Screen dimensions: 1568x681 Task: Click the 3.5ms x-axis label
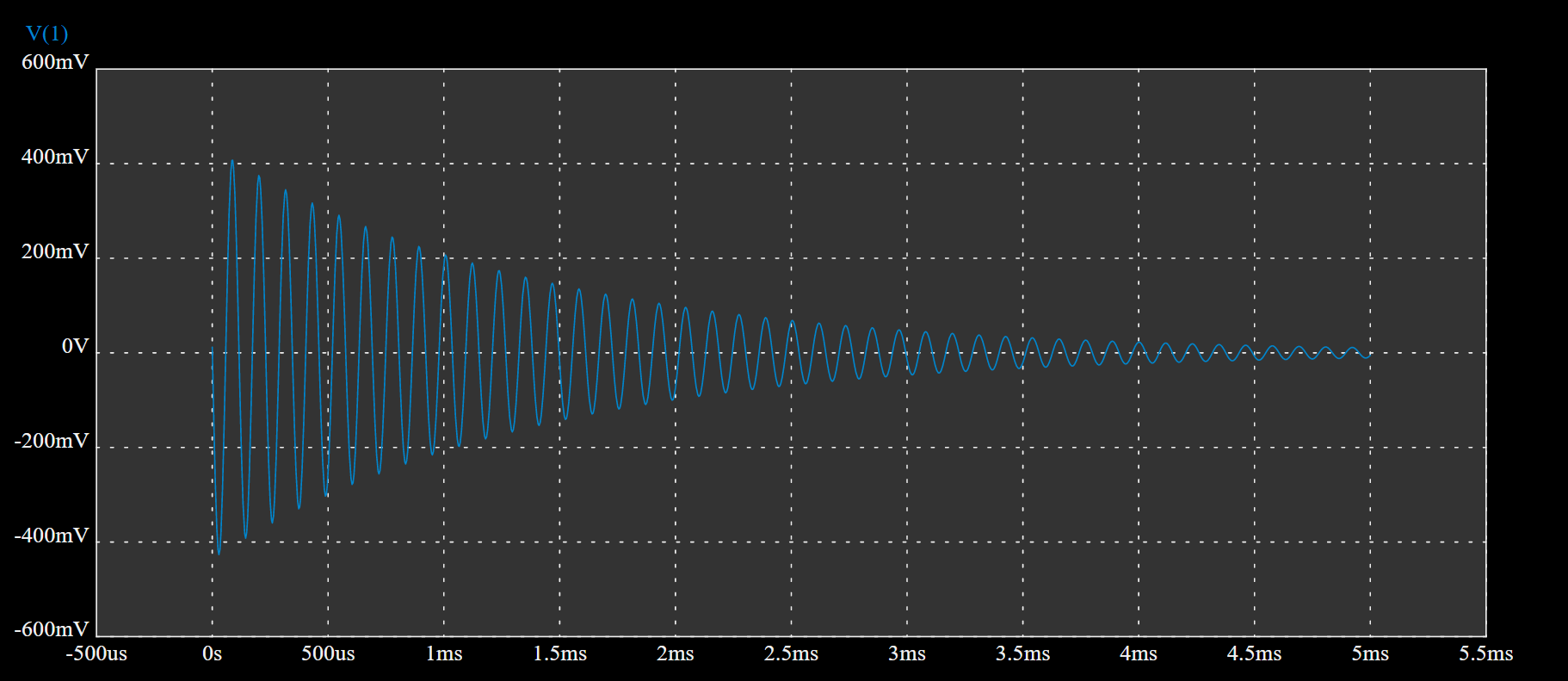[x=1022, y=653]
